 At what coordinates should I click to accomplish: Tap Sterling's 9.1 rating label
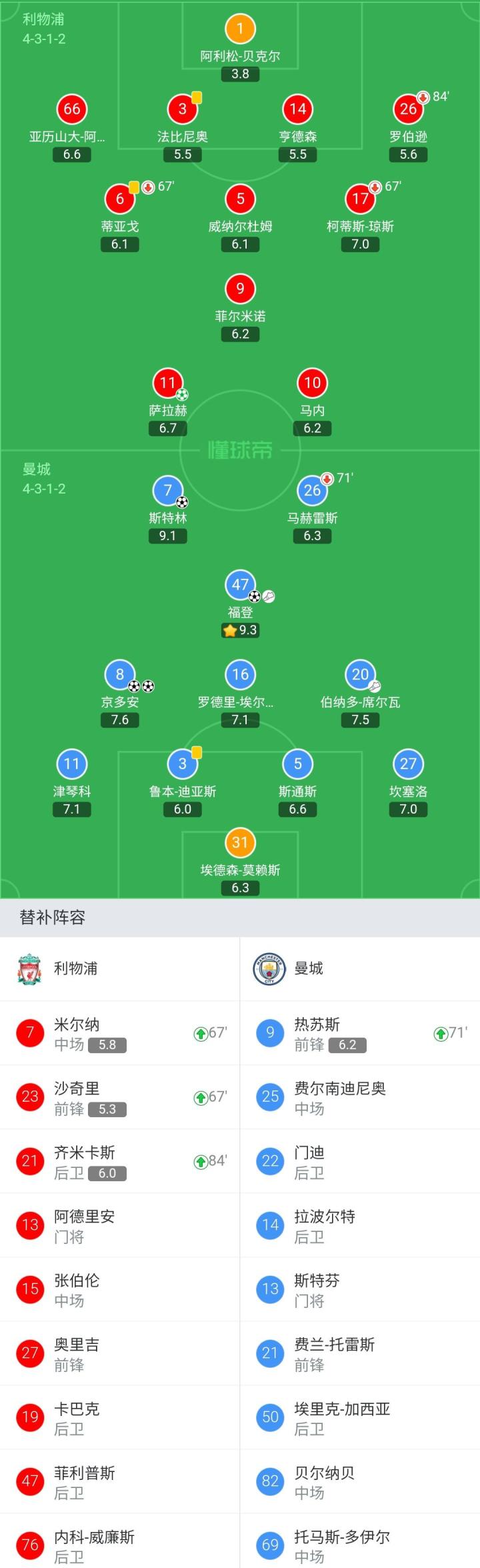[x=167, y=536]
